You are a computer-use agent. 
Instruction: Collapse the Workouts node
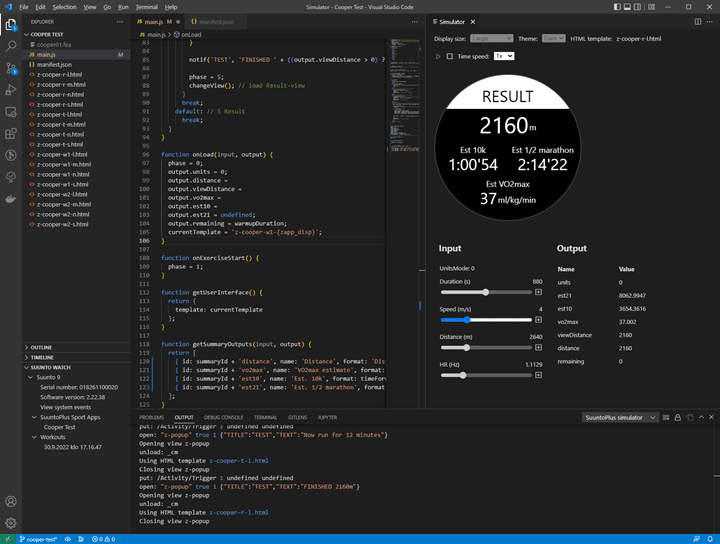34,437
